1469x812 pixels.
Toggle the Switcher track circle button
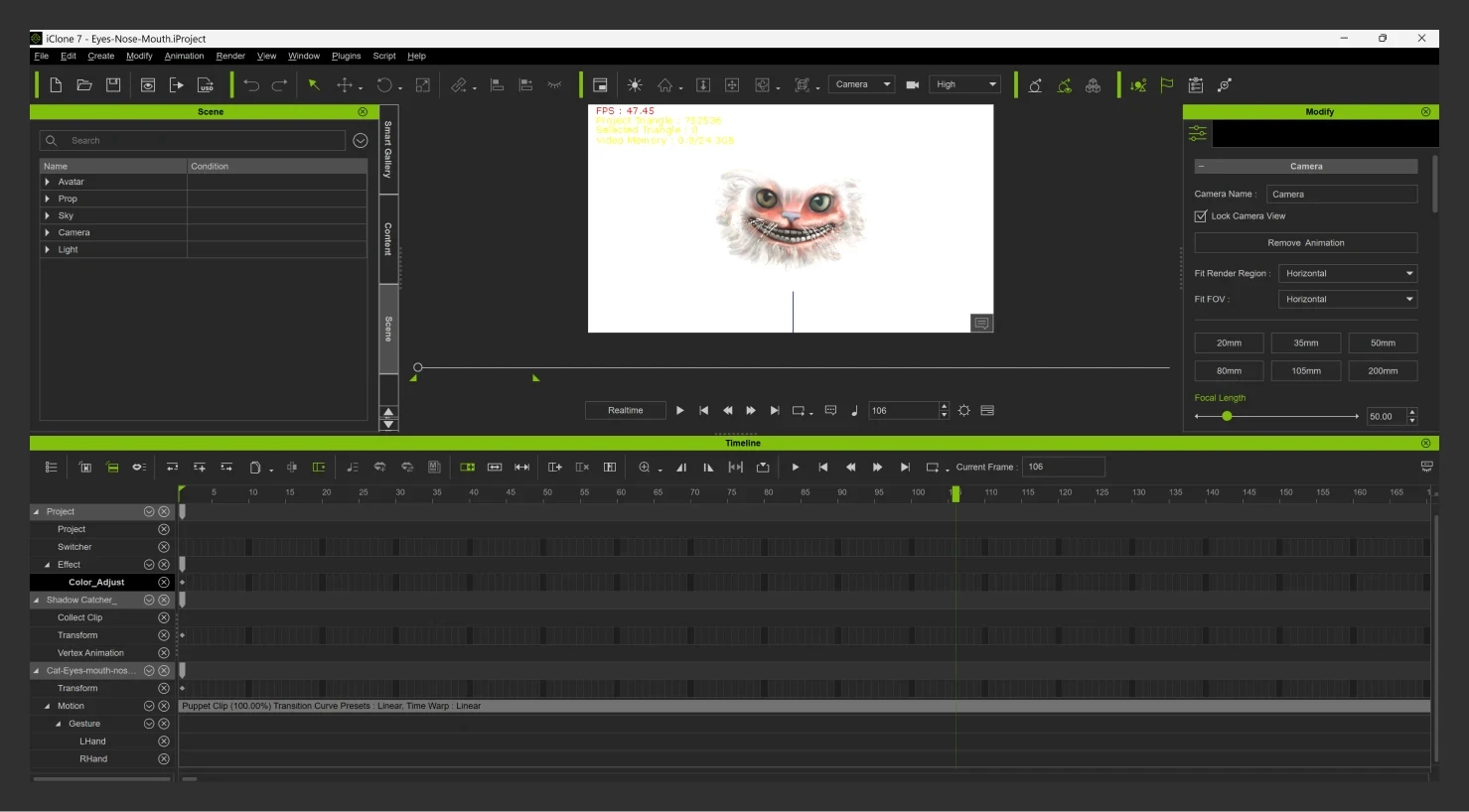[x=164, y=547]
